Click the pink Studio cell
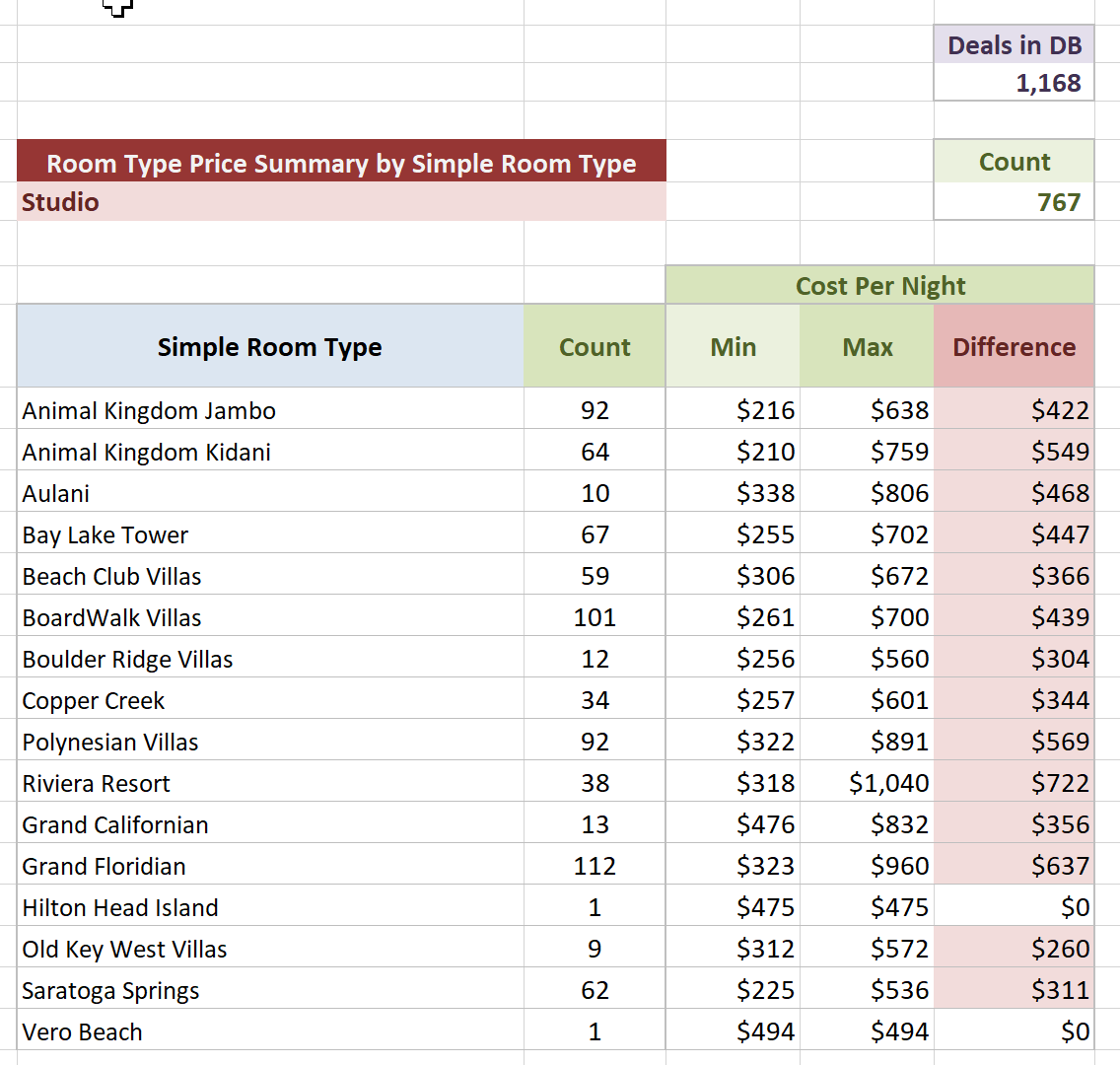The height and width of the screenshot is (1065, 1120). click(x=341, y=202)
